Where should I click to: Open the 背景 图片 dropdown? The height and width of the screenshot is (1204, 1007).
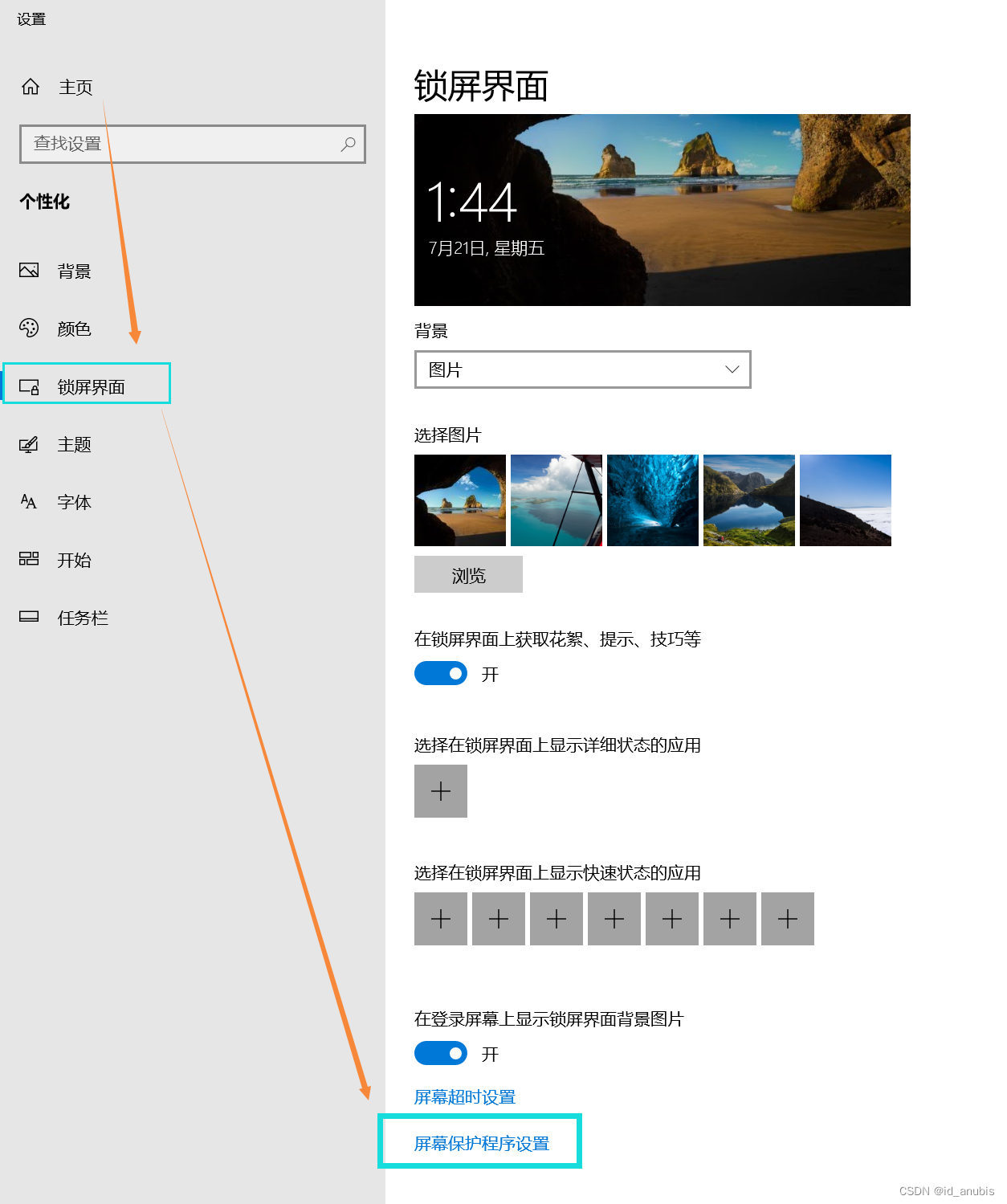(583, 369)
